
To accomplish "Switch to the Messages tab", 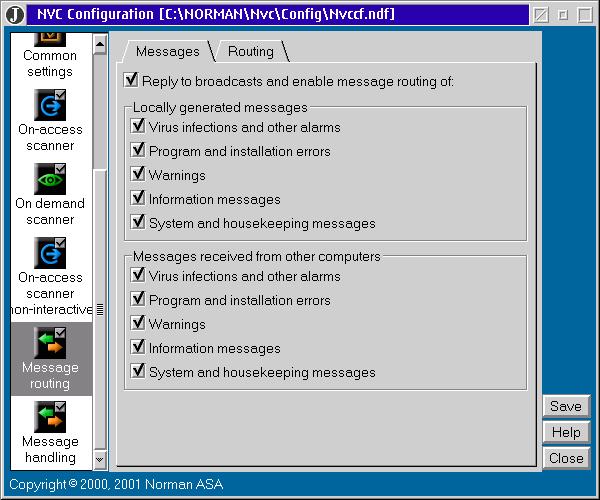I will pos(168,51).
